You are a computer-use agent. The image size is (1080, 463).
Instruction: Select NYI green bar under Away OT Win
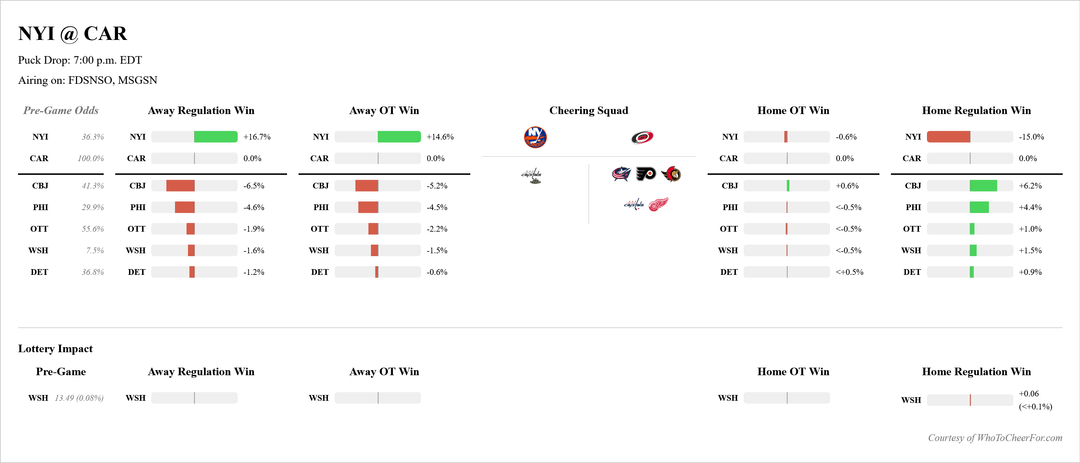[x=399, y=136]
